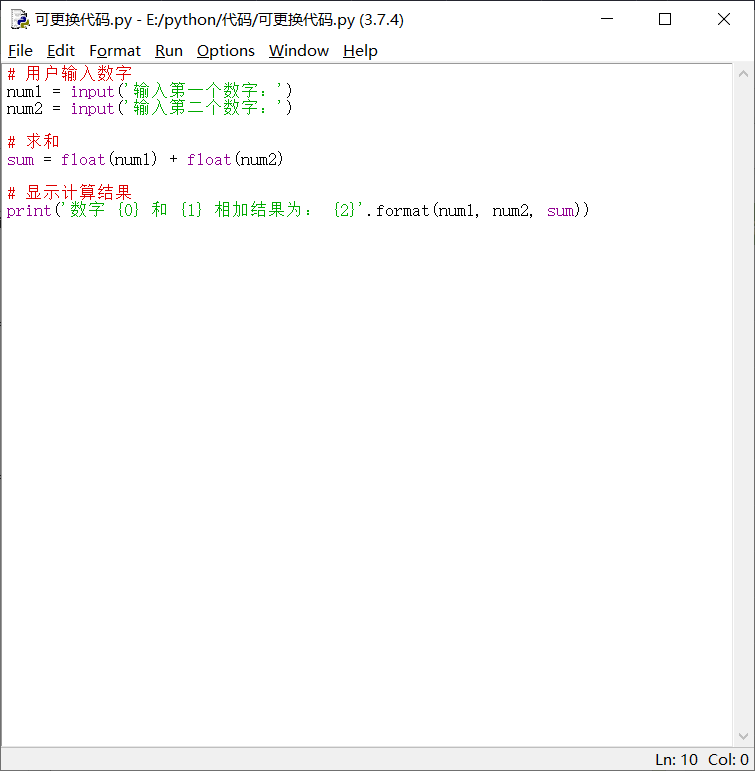Click float(num1) in the sum line
Viewport: 755px width, 771px height.
point(109,159)
